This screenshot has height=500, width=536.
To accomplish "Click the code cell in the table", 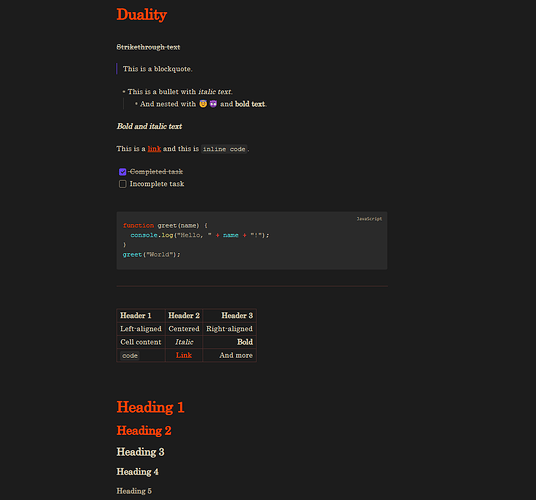I will (x=130, y=355).
